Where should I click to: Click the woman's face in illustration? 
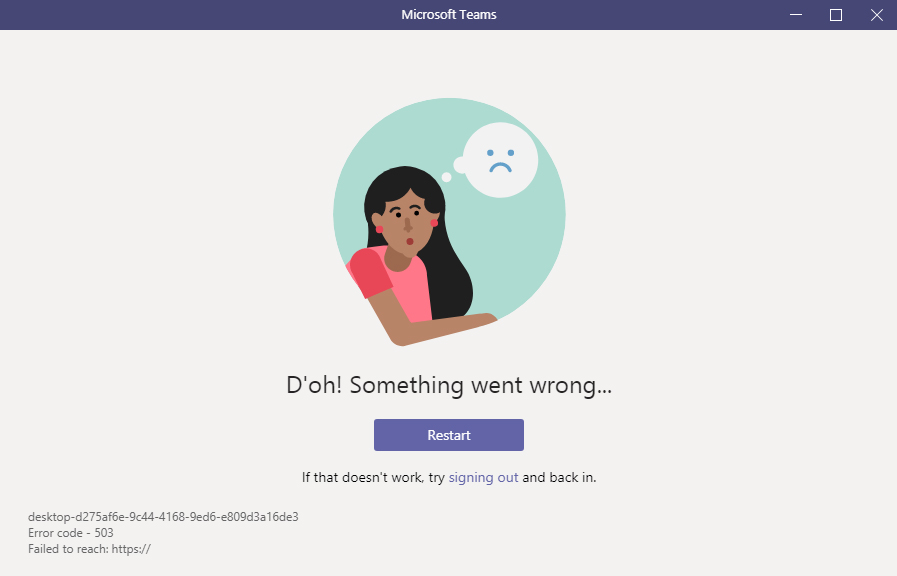click(x=407, y=226)
